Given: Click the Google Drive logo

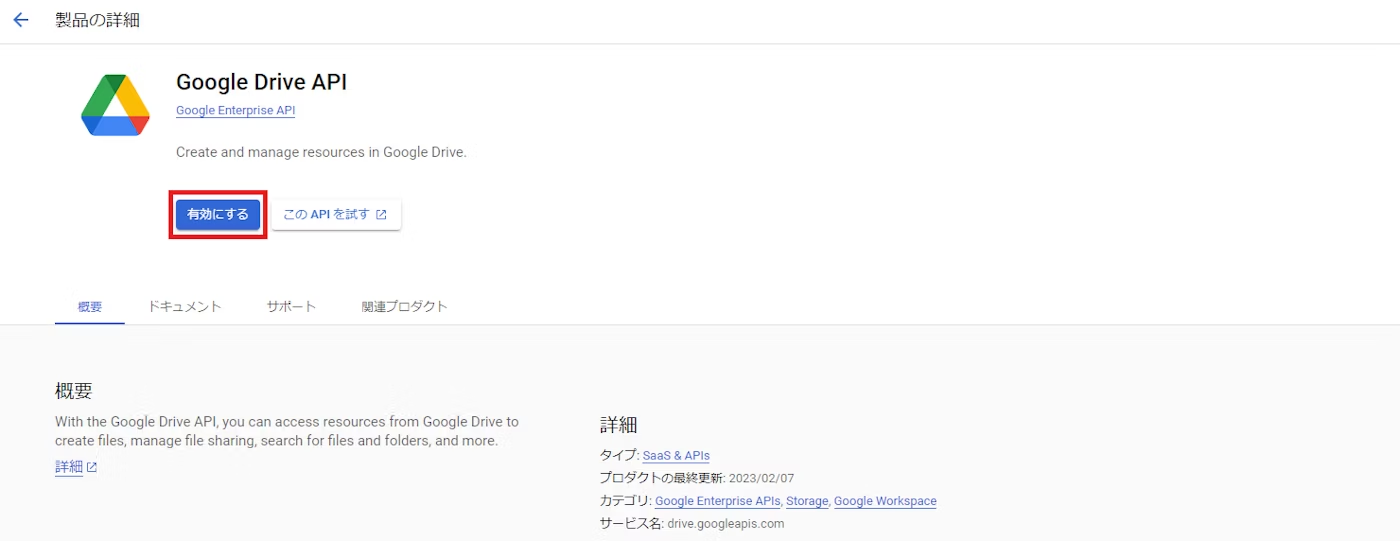Looking at the screenshot, I should 115,105.
